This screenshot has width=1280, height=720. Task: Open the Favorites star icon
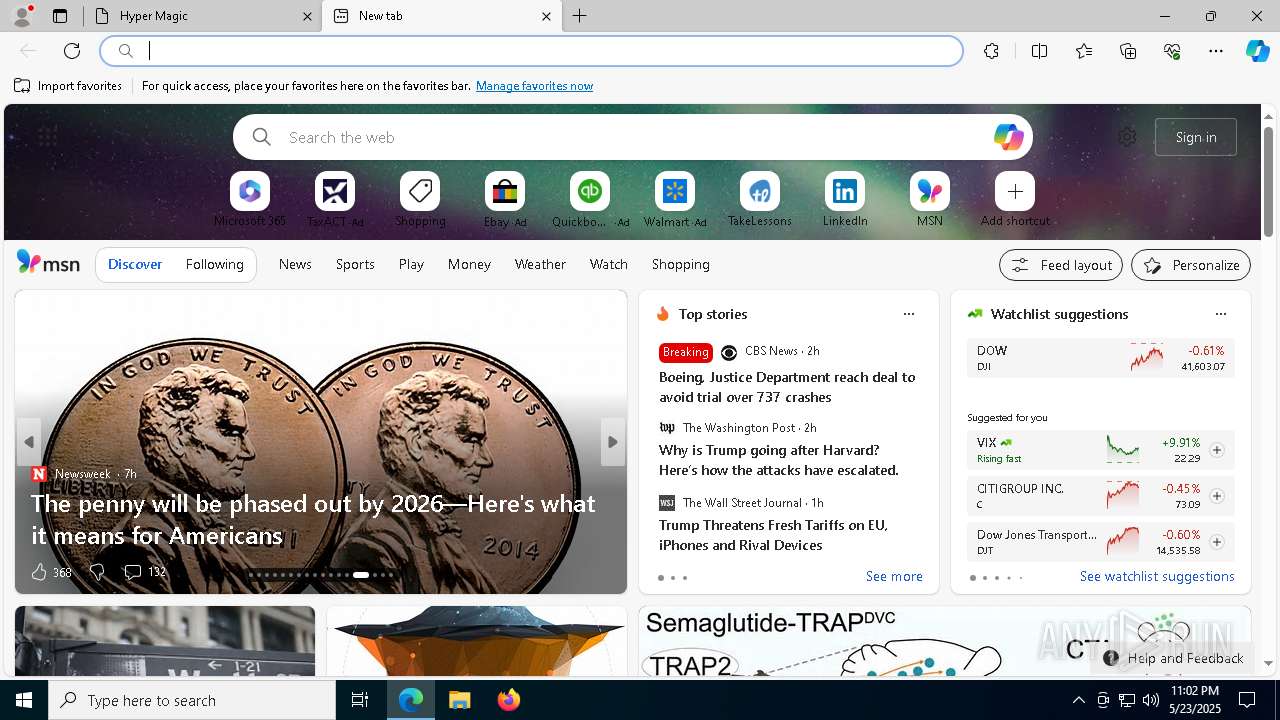pos(1084,51)
